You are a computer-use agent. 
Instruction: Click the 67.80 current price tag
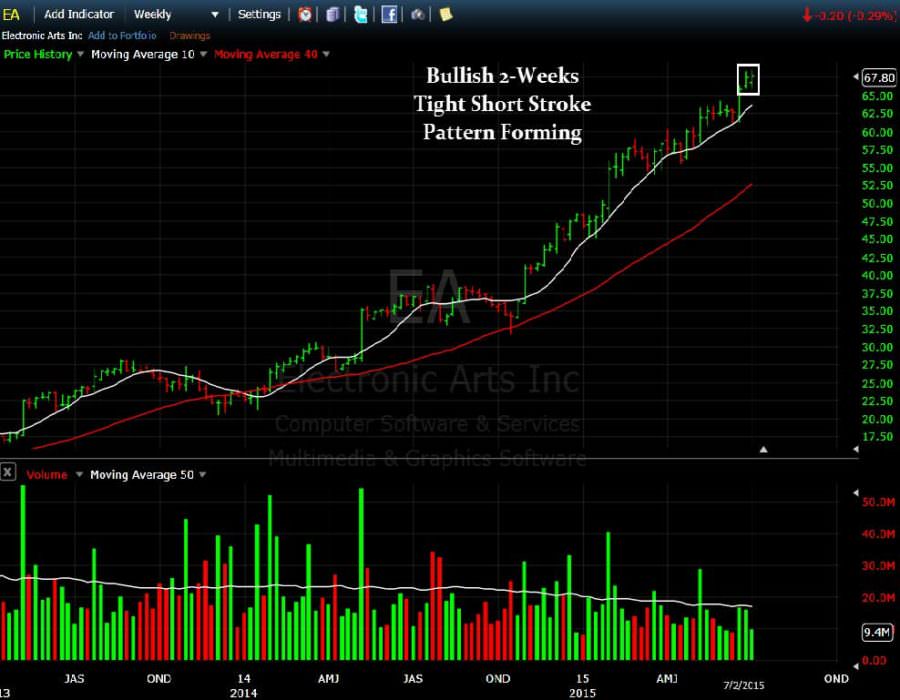pos(879,77)
